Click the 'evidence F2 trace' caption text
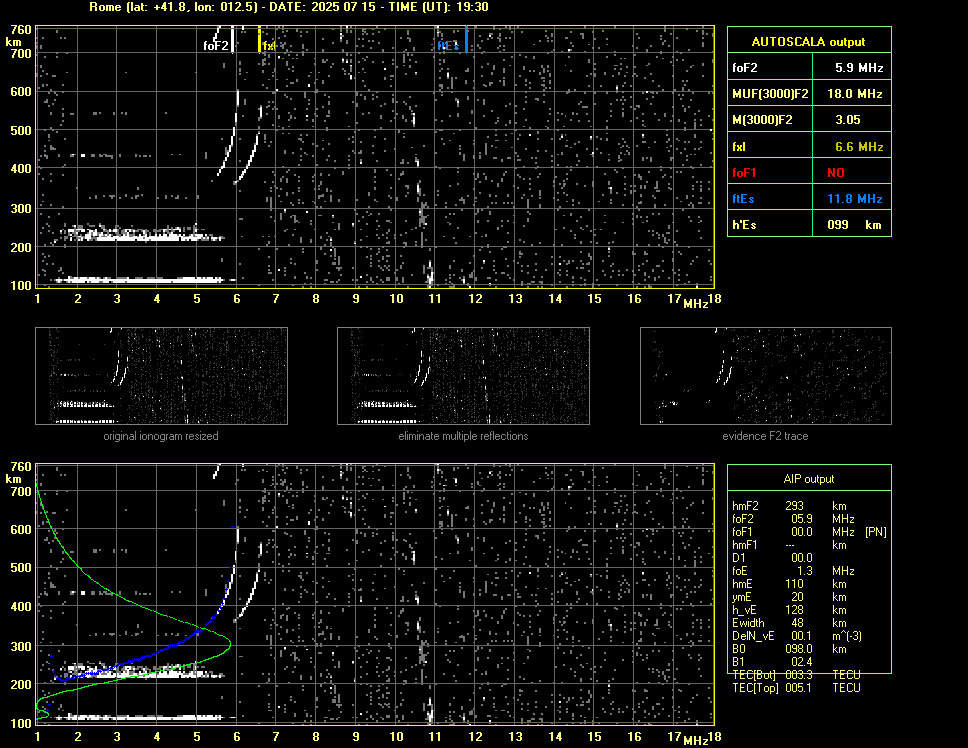The image size is (968, 748). click(766, 436)
